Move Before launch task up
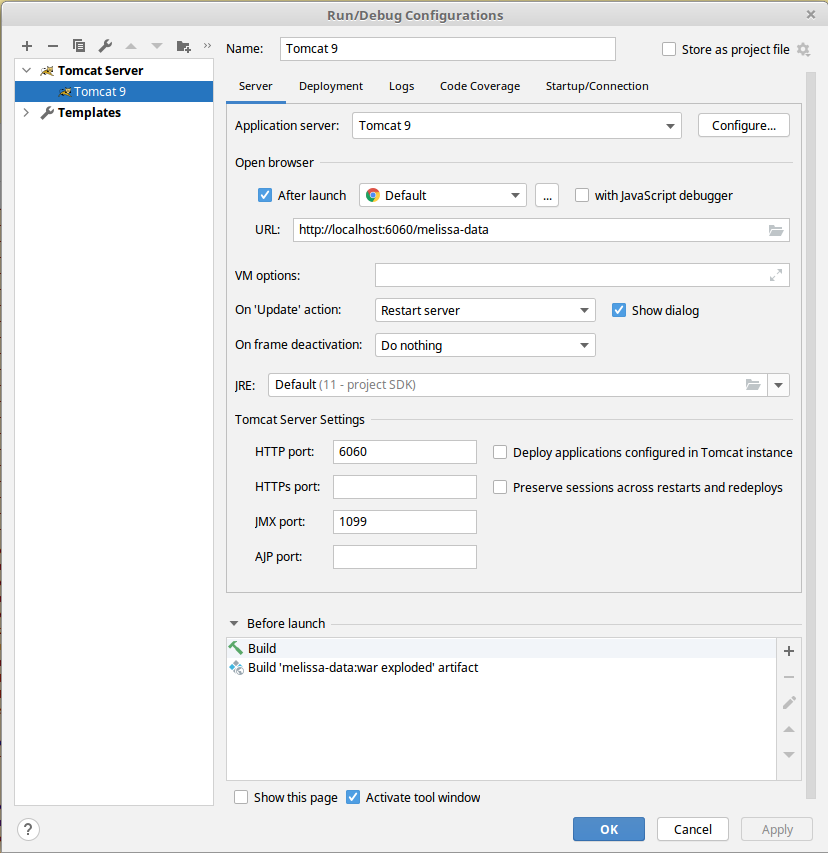The height and width of the screenshot is (853, 828). coord(789,730)
